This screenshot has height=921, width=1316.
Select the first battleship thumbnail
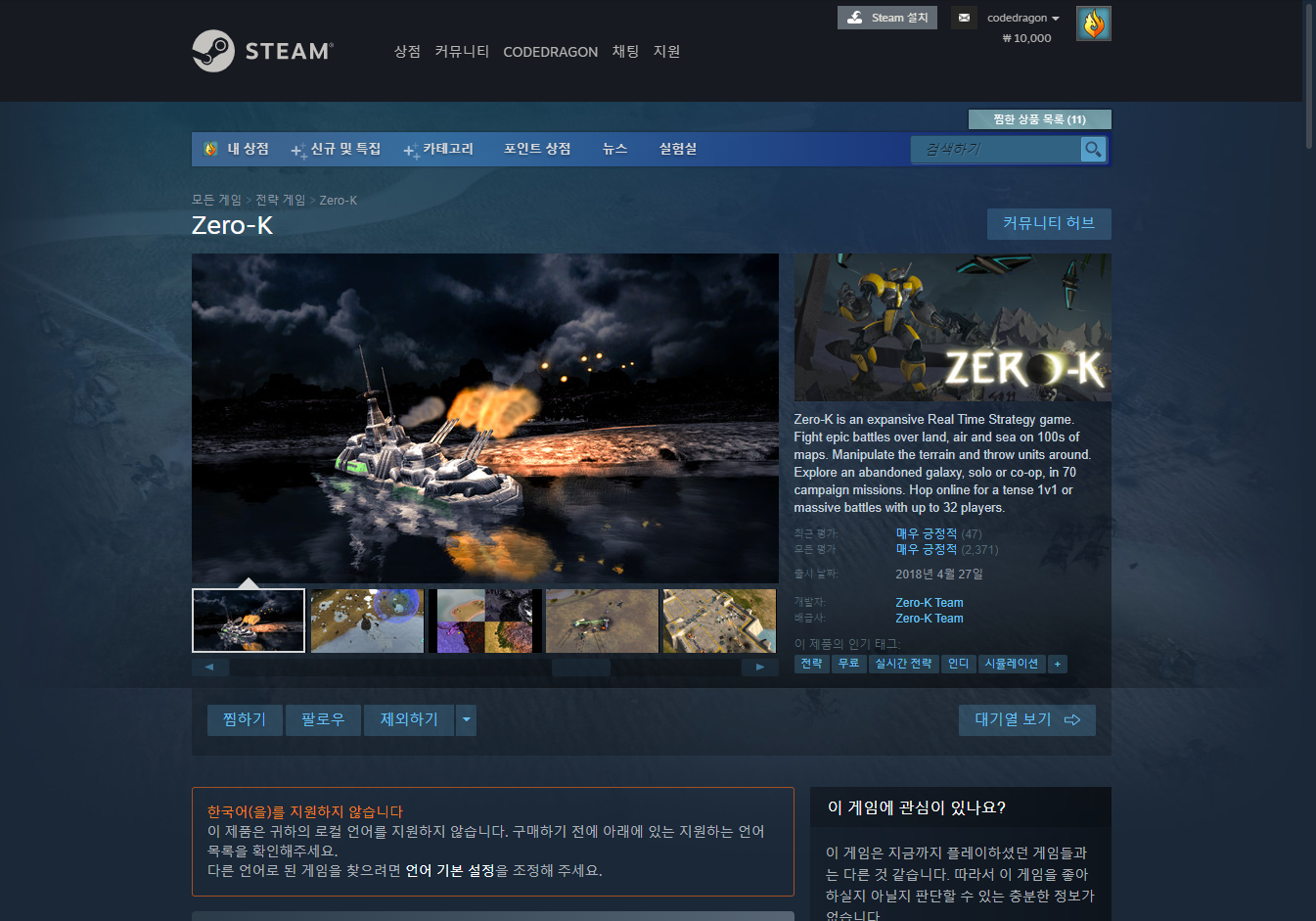point(249,621)
